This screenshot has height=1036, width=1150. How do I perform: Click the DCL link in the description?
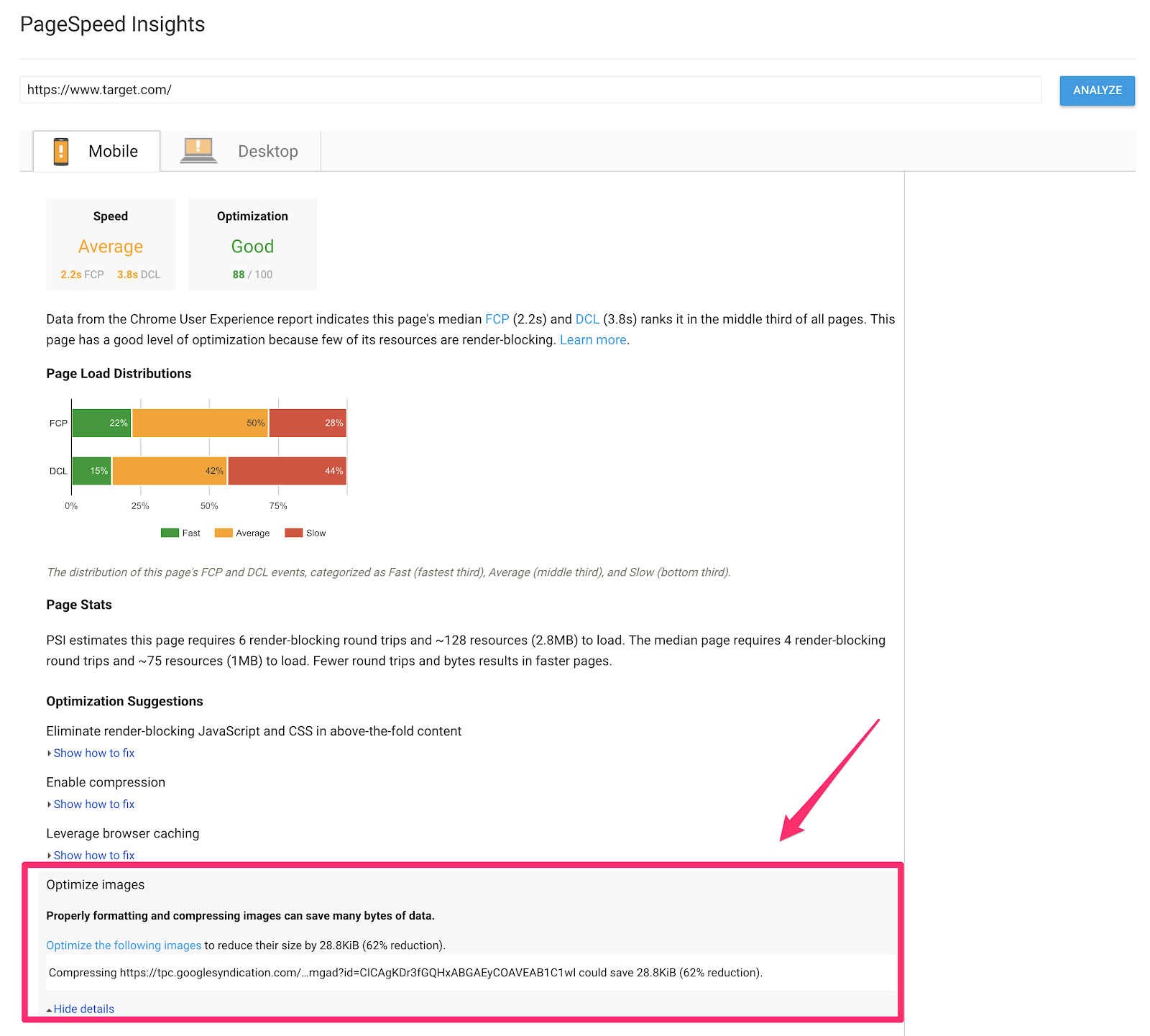point(586,319)
